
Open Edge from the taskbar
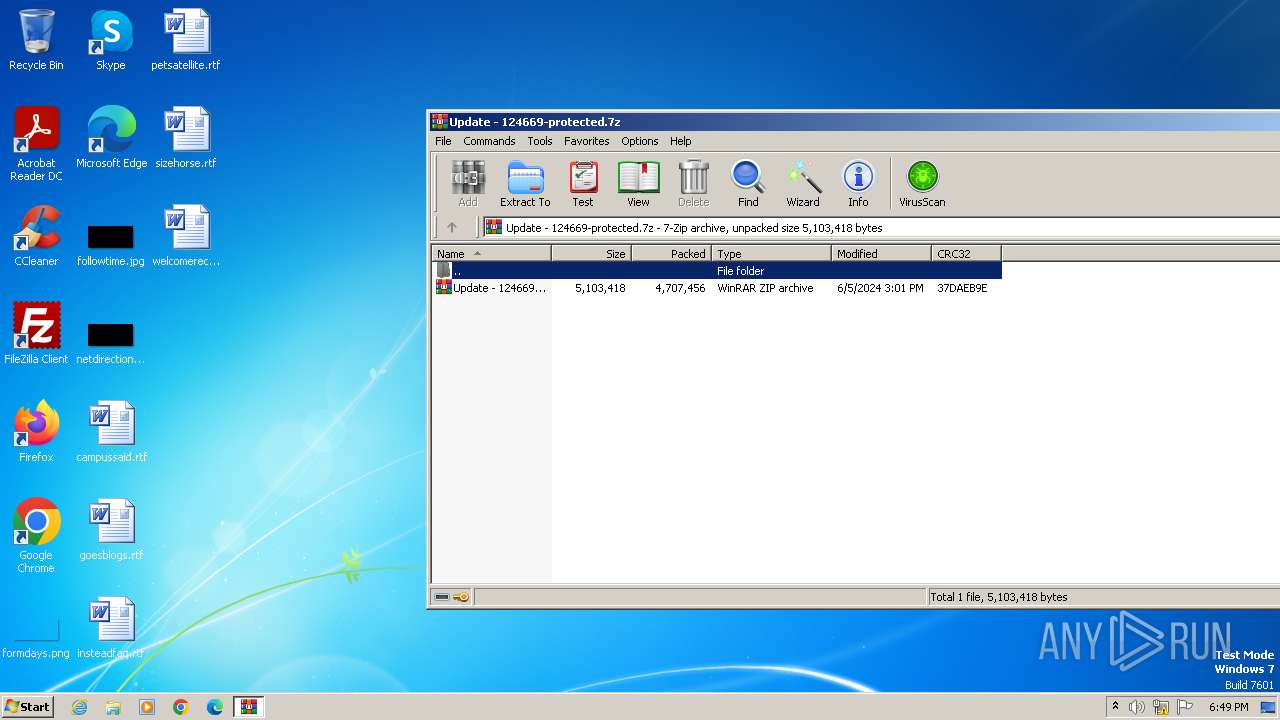pyautogui.click(x=215, y=707)
